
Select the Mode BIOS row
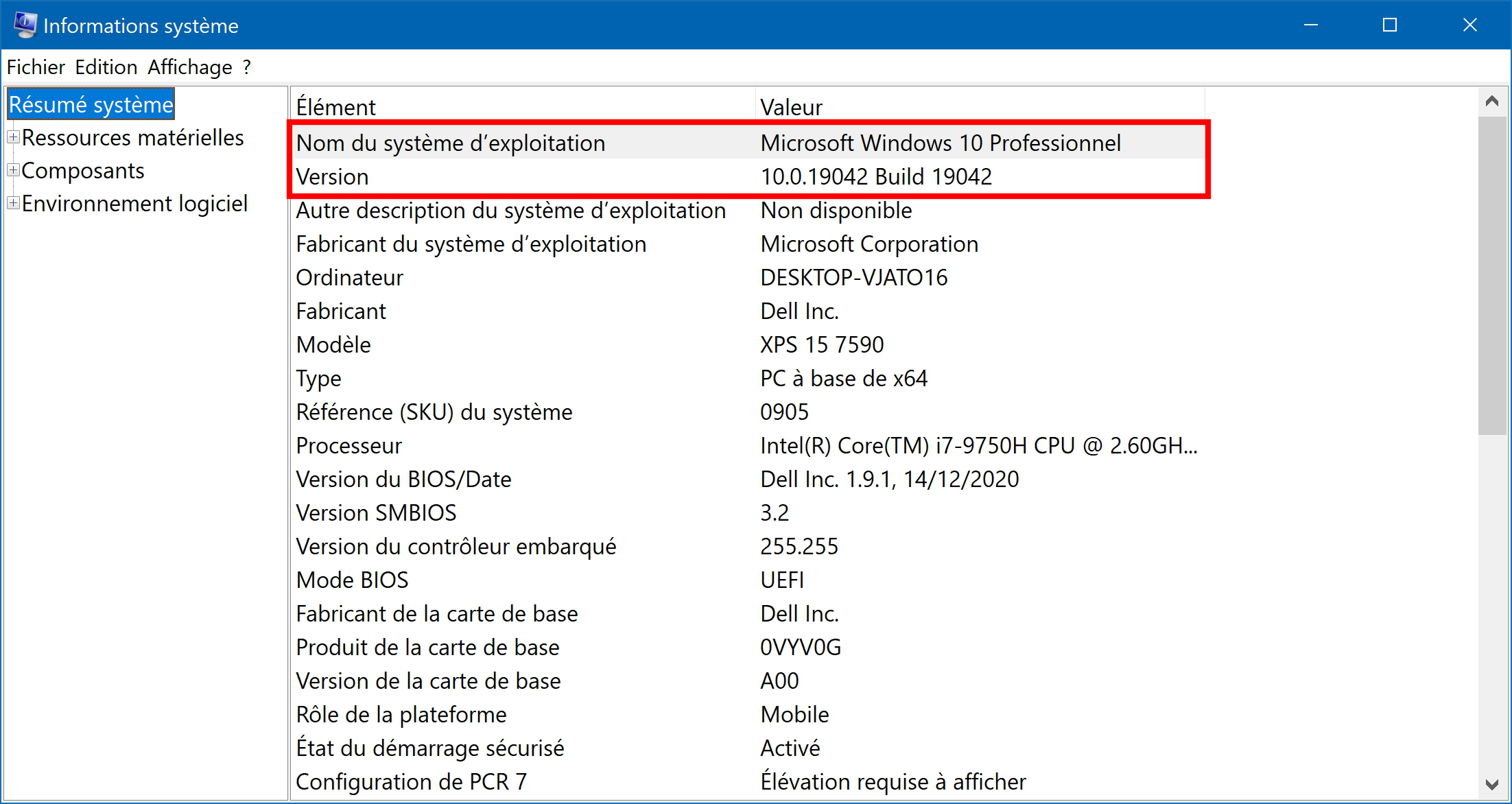click(x=748, y=580)
